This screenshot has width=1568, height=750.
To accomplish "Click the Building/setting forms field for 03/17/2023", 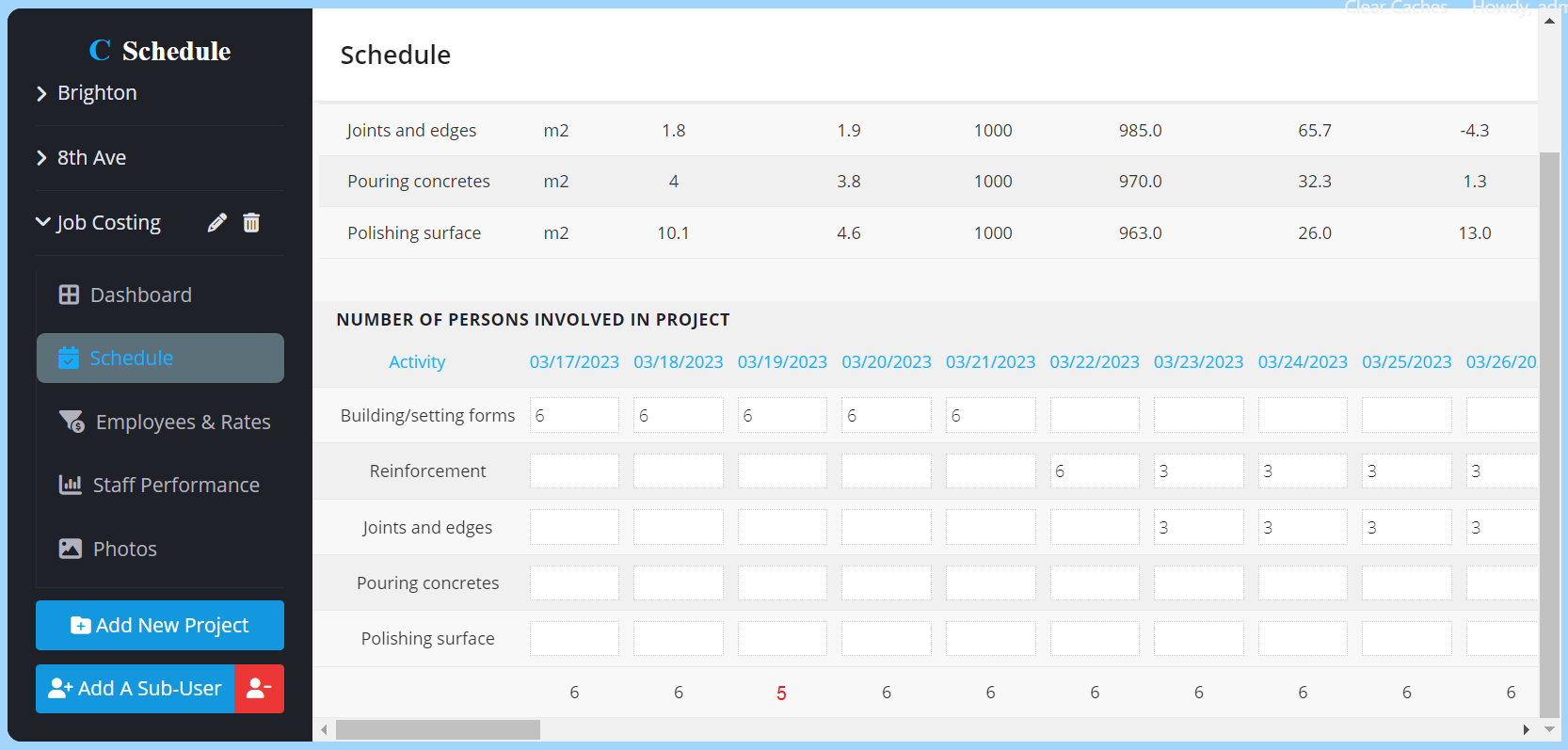I will (x=574, y=416).
